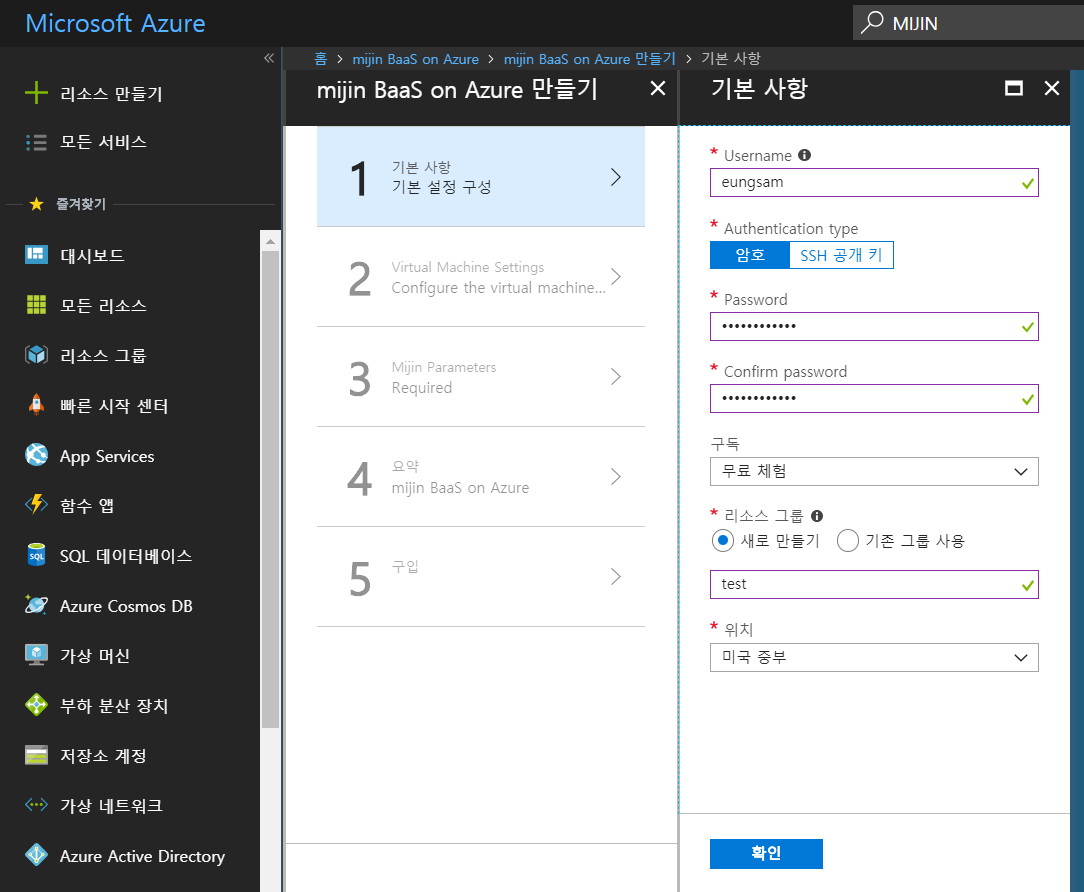Open the Virtual networks icon
Screen dimensions: 1084x892
[x=36, y=805]
